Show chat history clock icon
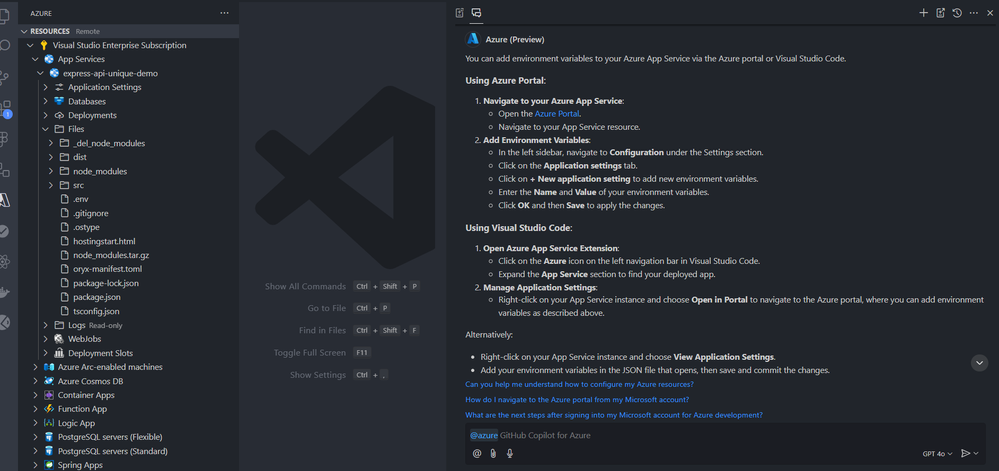The image size is (999, 471). point(957,13)
